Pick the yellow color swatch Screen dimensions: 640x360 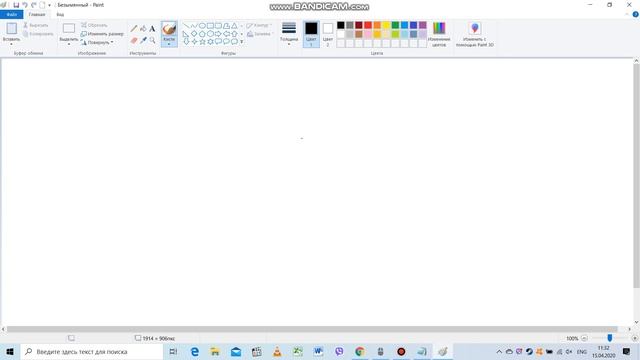[x=386, y=25]
